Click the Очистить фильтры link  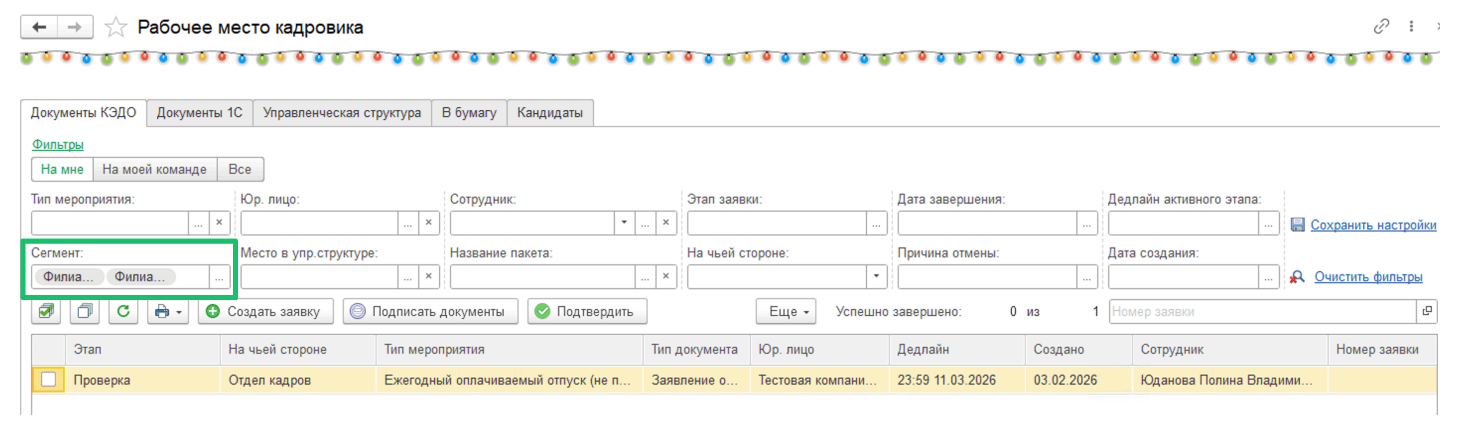[x=1369, y=277]
